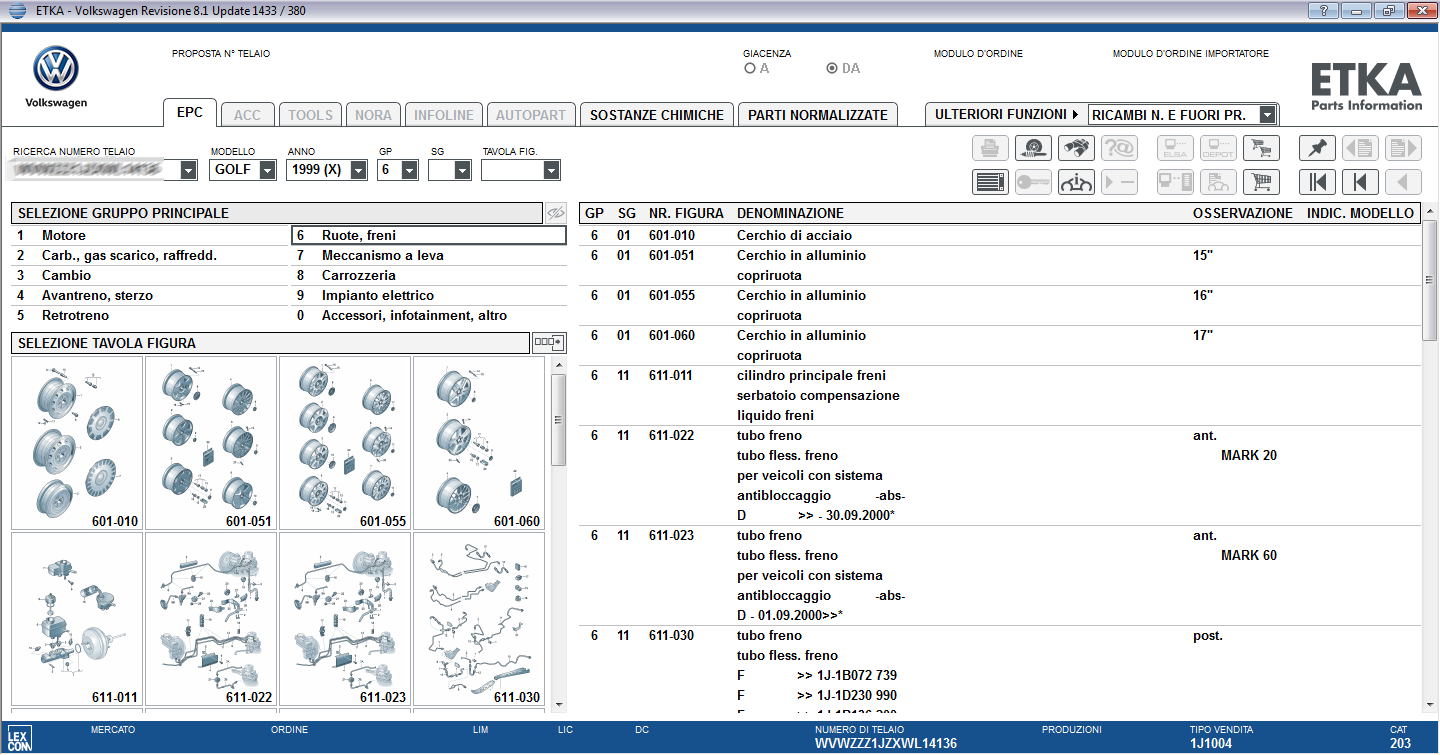Open ULTERIORI FUNZIONI menu
Viewport: 1440px width, 755px height.
coord(1007,115)
